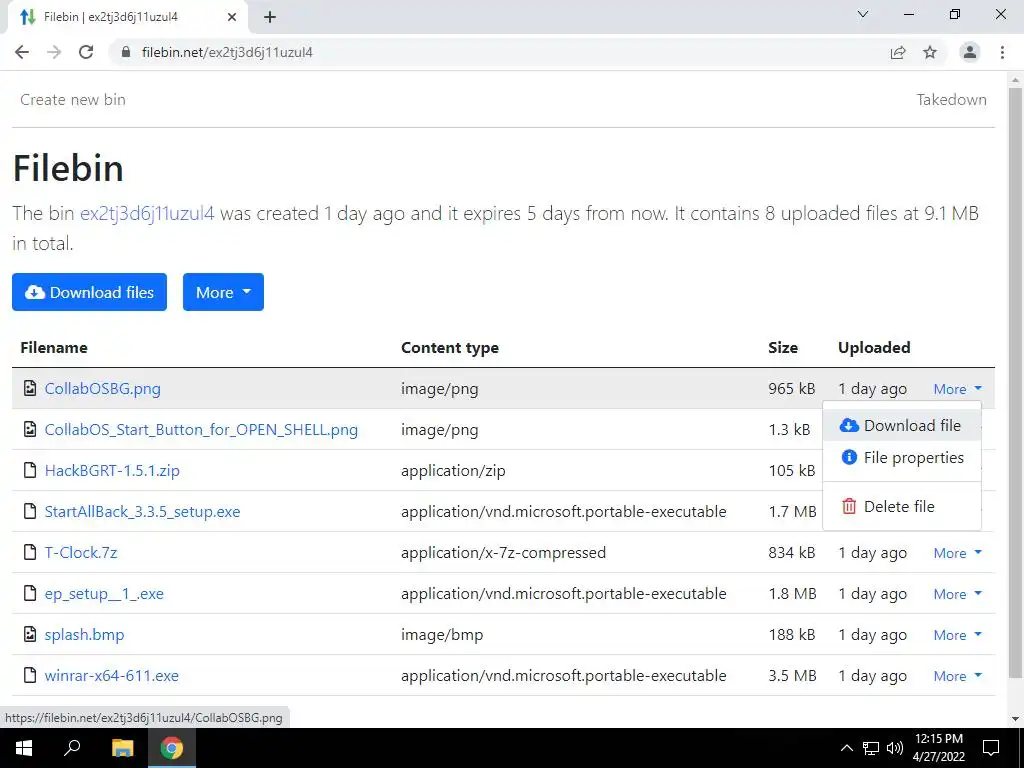Open a new tab with the plus icon
Image resolution: width=1024 pixels, height=768 pixels.
point(270,17)
